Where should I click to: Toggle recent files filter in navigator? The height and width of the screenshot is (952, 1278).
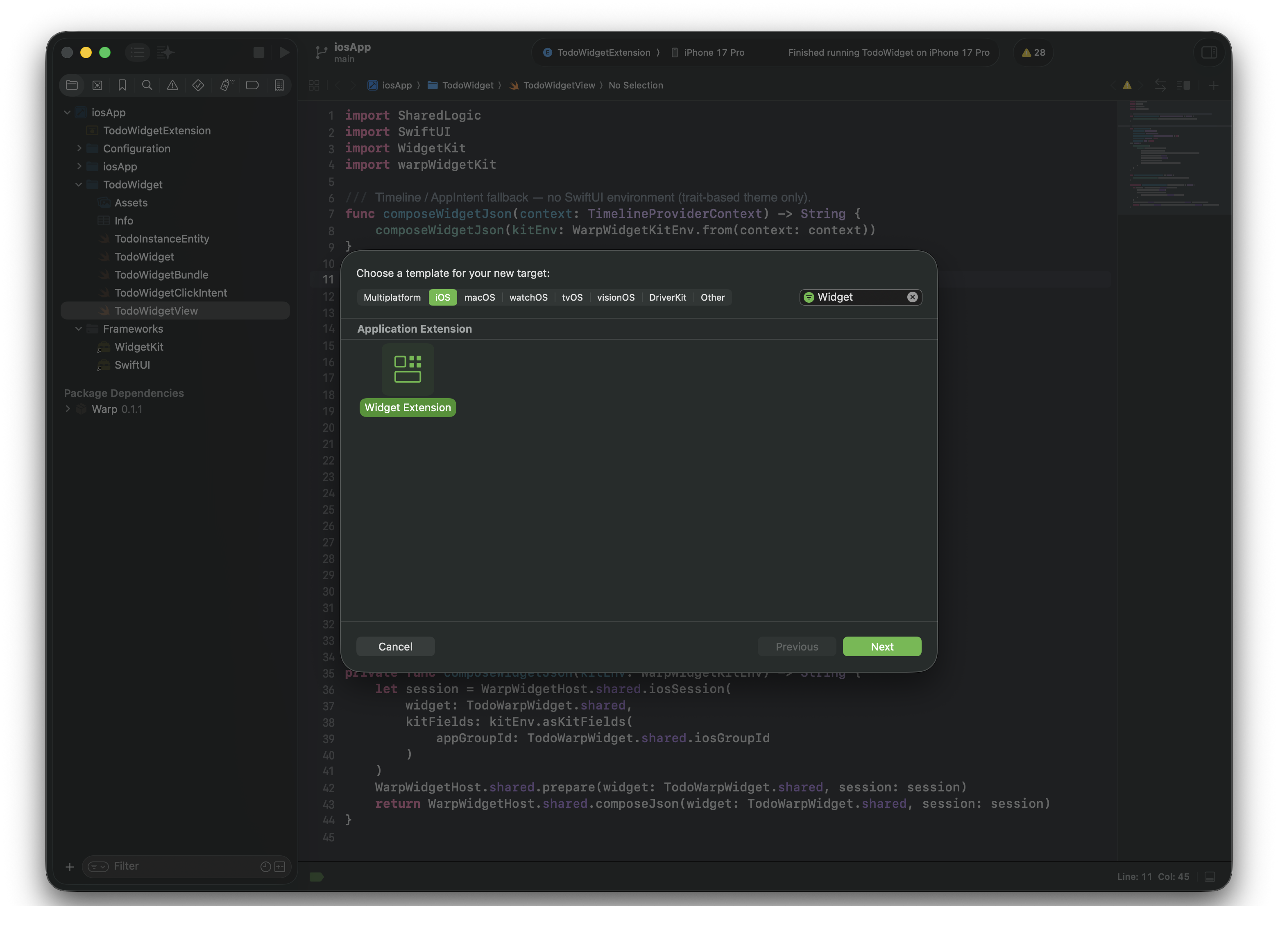pos(265,866)
